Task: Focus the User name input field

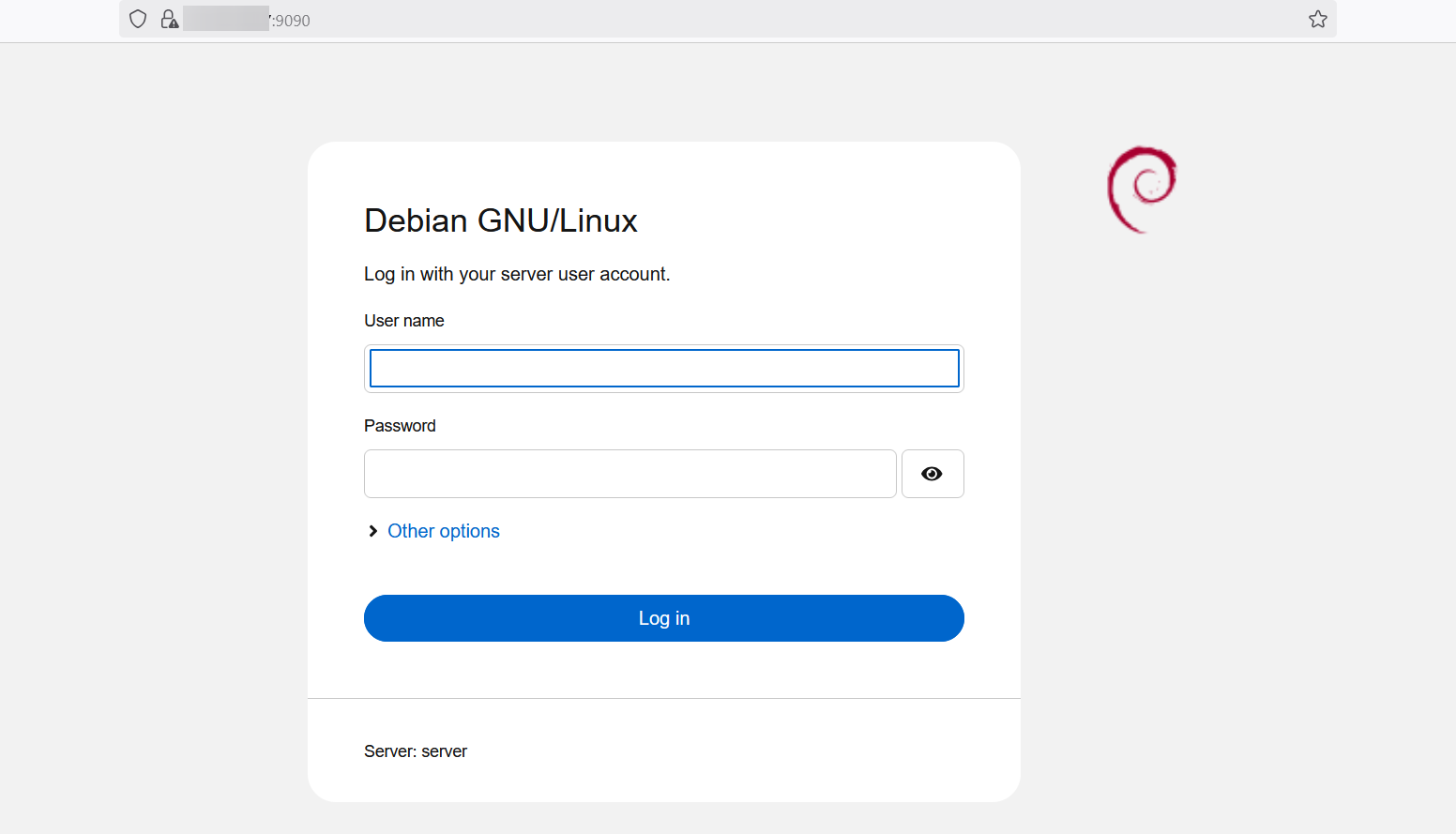Action: pyautogui.click(x=664, y=368)
